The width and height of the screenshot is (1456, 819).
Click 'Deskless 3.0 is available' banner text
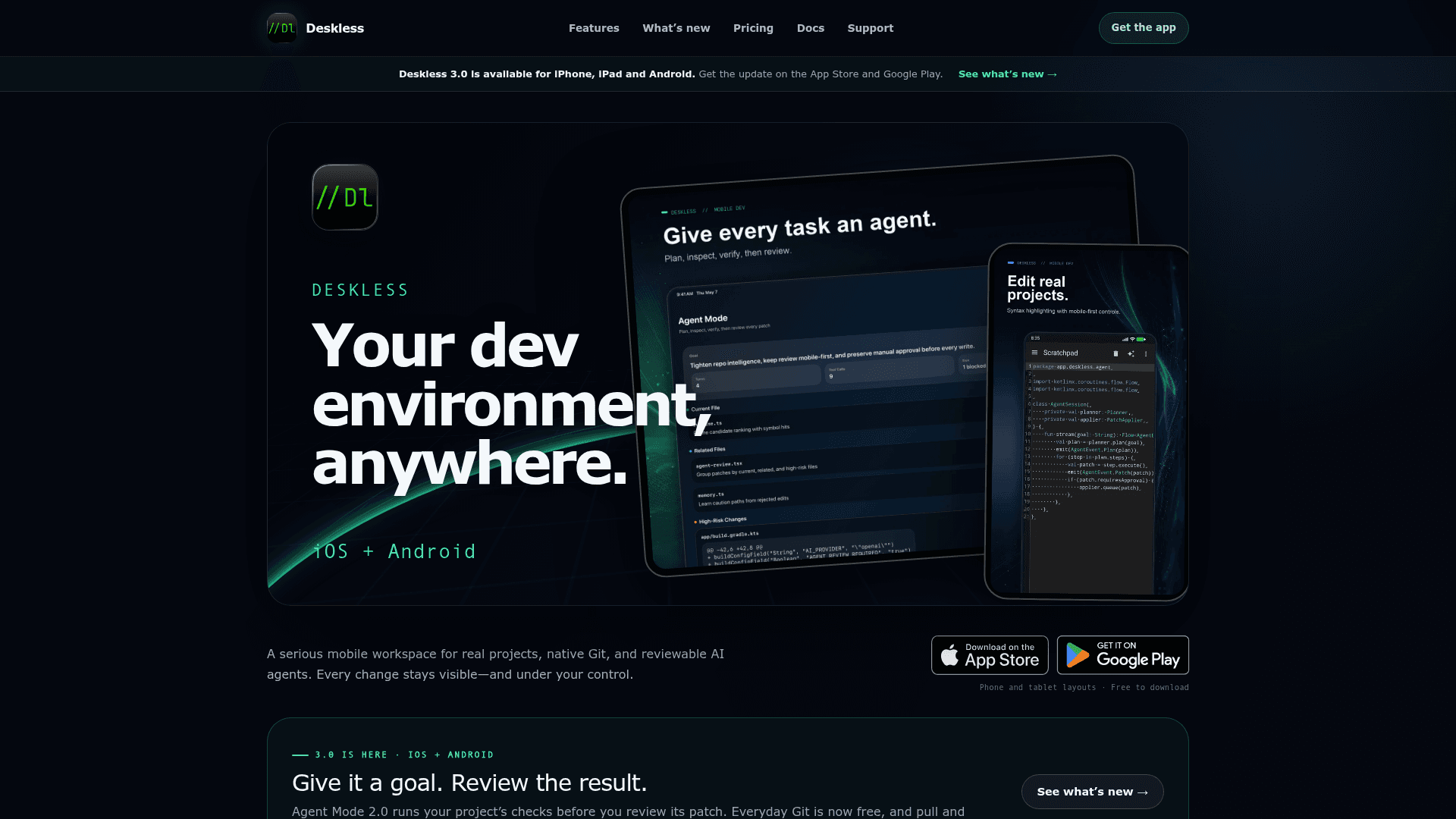[x=547, y=74]
